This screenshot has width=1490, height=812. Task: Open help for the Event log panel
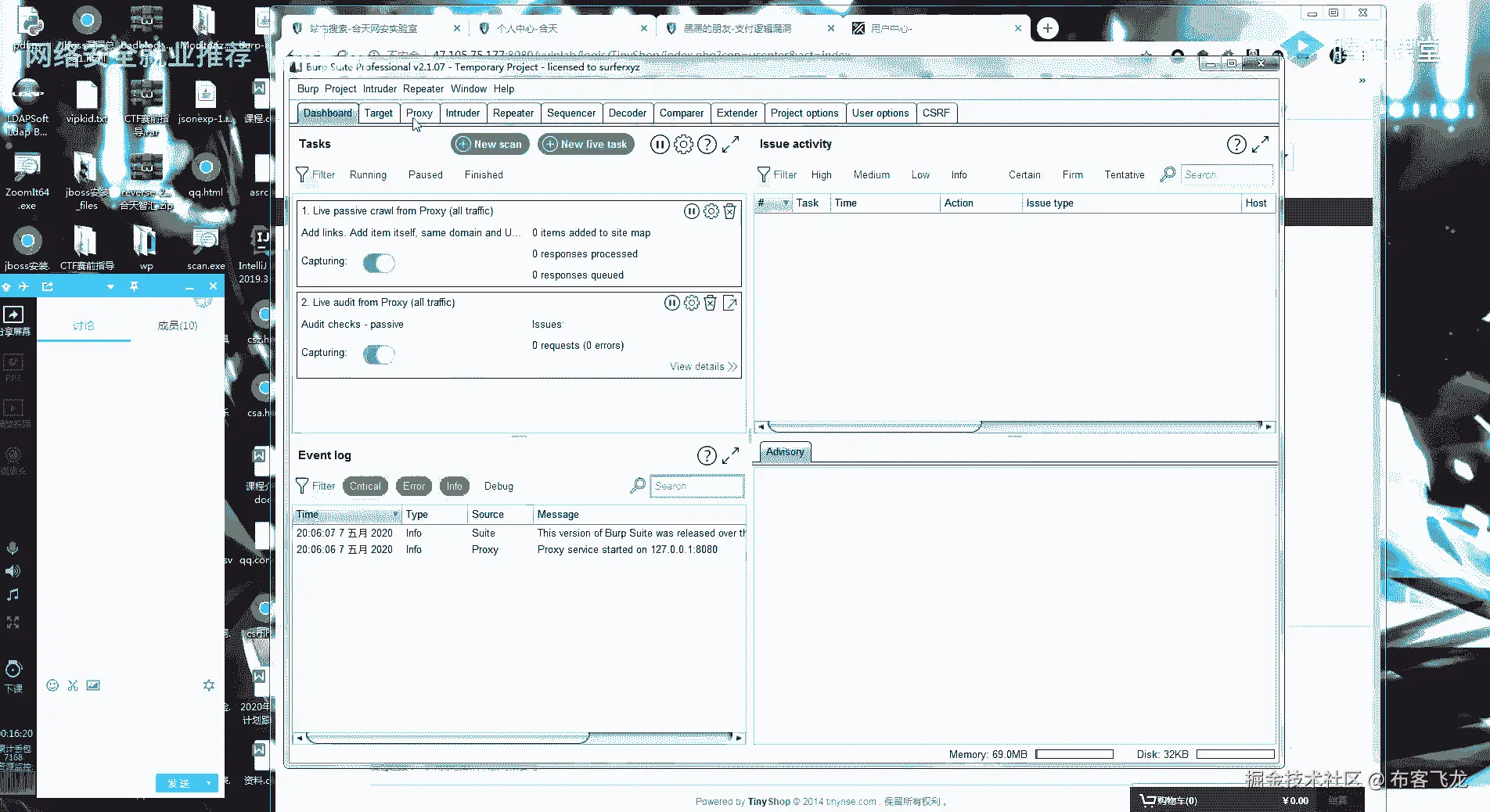[x=707, y=456]
